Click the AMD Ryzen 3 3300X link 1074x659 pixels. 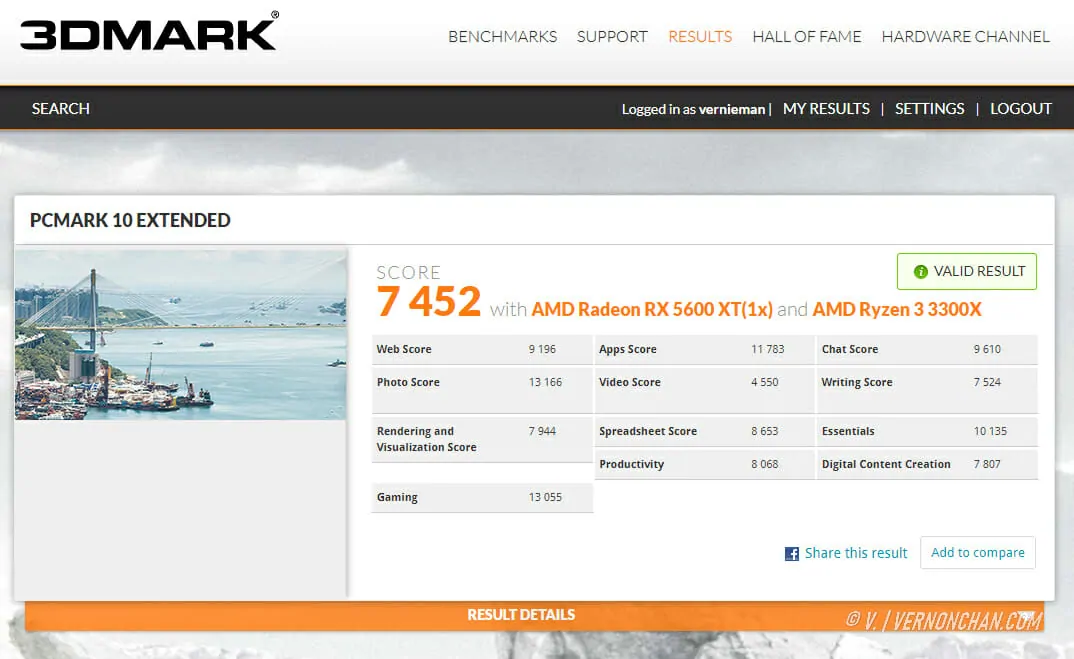897,310
